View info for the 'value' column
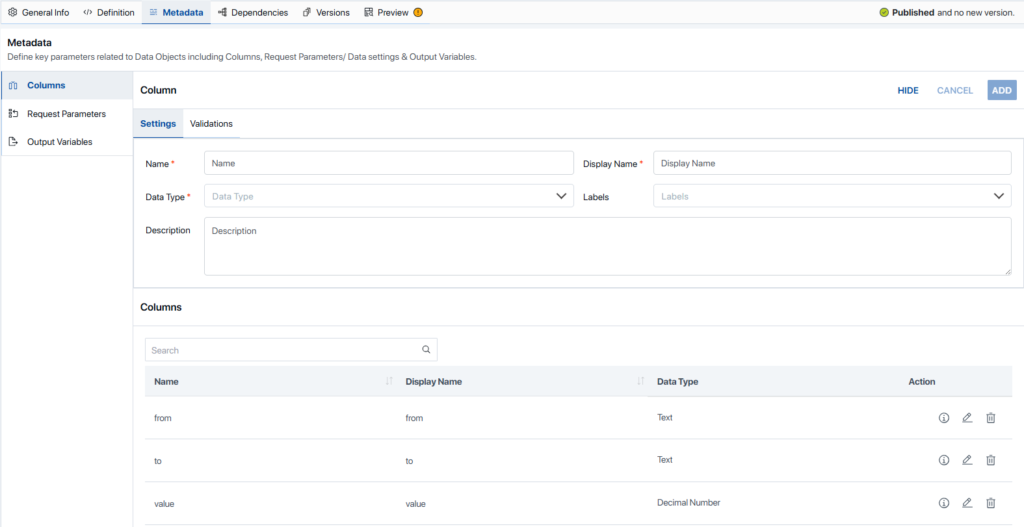 coord(944,503)
